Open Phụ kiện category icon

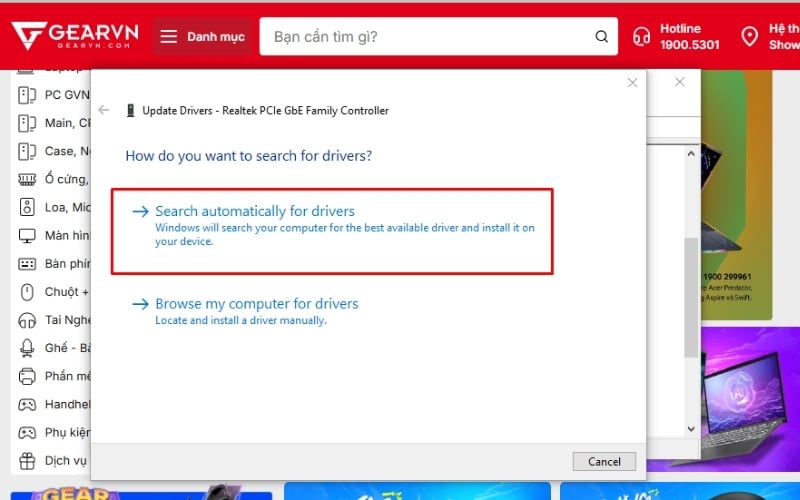[27, 433]
